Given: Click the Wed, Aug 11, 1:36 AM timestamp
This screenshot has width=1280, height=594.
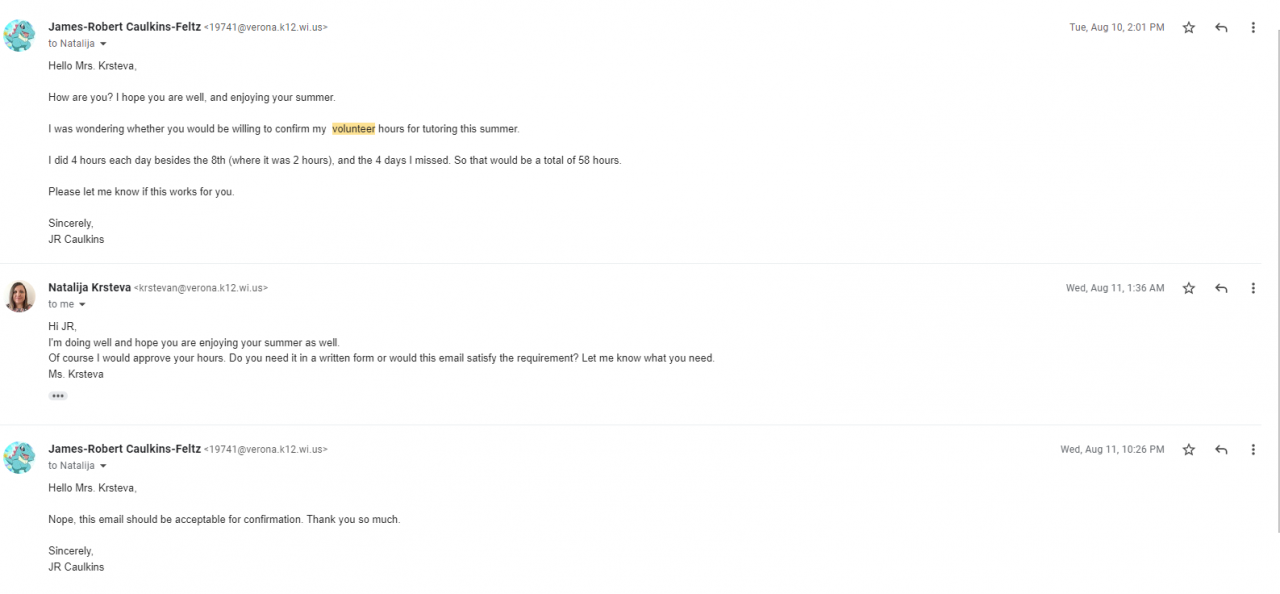Looking at the screenshot, I should [1114, 288].
